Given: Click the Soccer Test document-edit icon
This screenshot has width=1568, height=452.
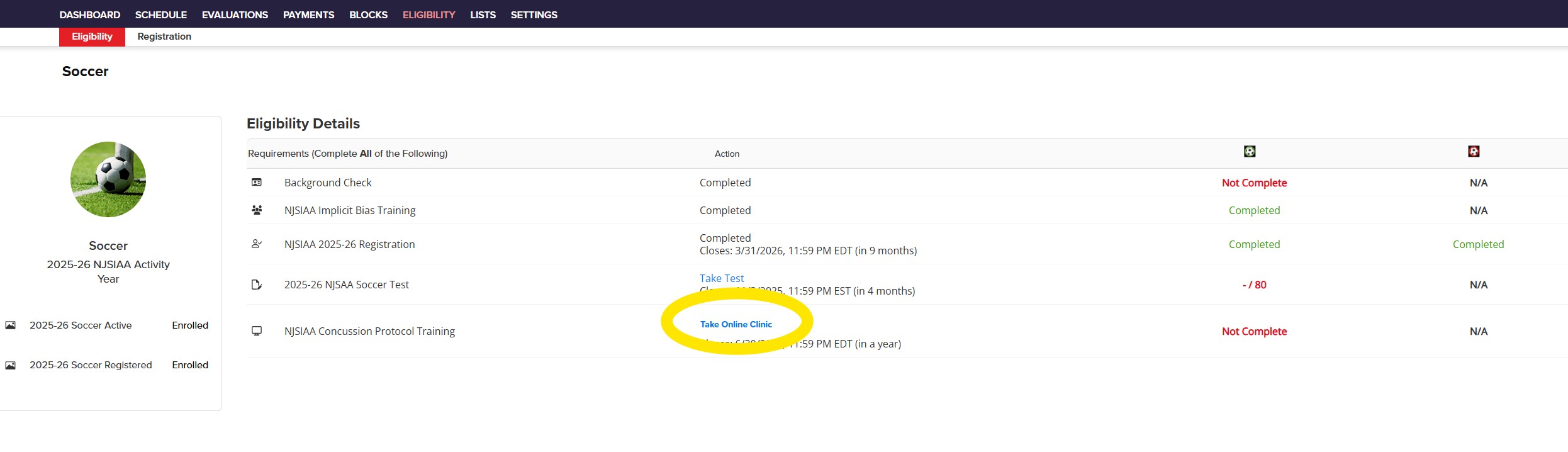Looking at the screenshot, I should click(257, 285).
